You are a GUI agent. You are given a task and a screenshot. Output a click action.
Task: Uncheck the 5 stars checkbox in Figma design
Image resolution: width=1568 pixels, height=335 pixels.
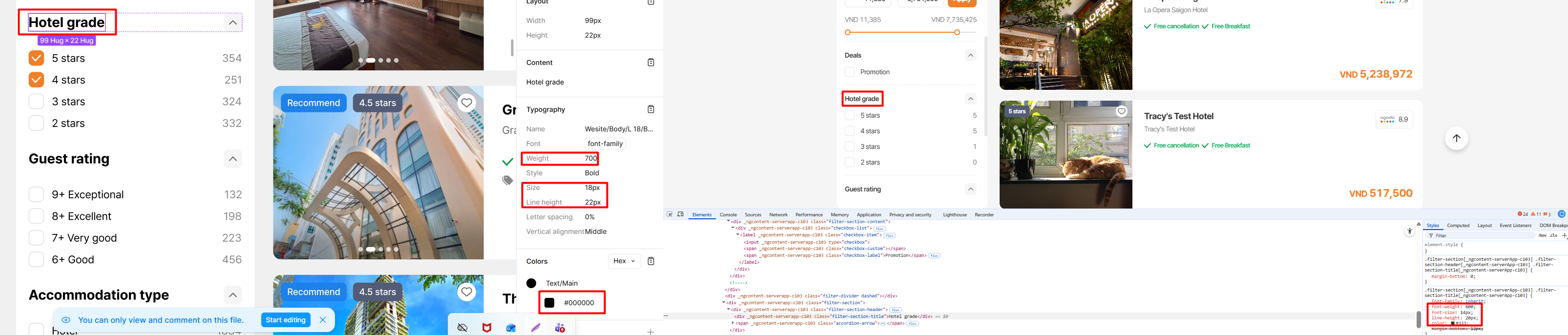(37, 59)
